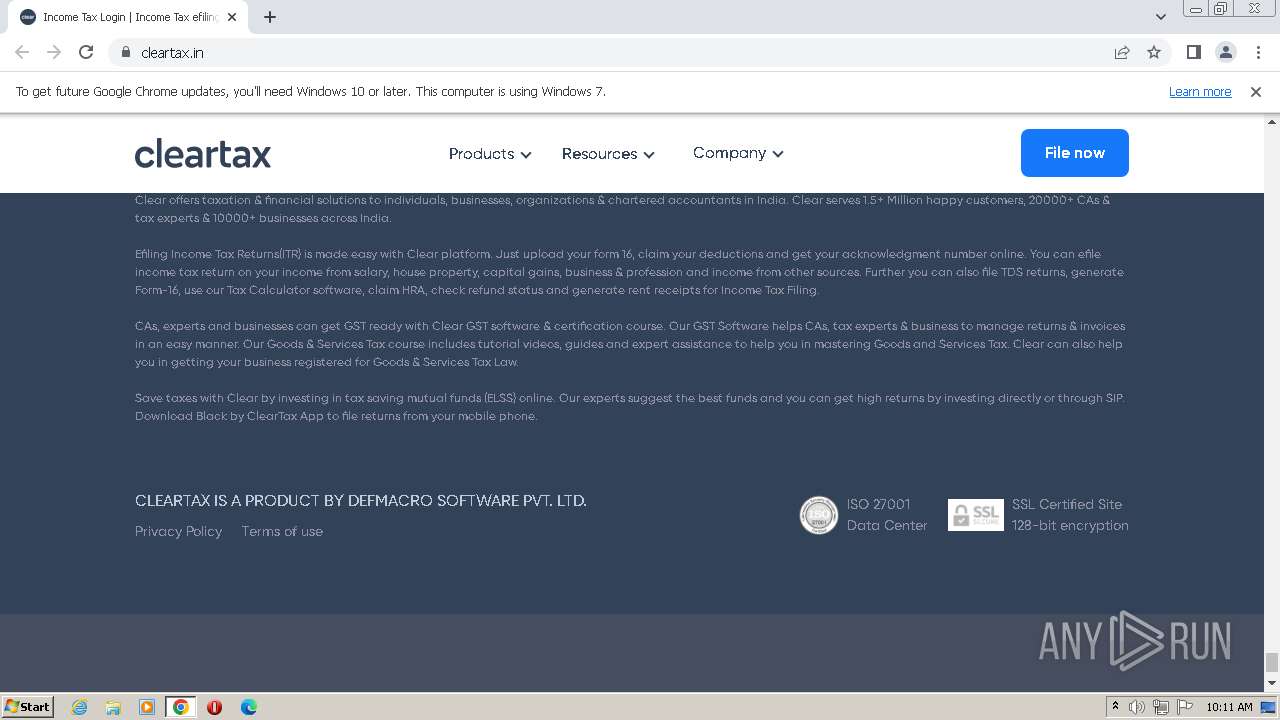Click the site lock icon
The height and width of the screenshot is (720, 1280).
pyautogui.click(x=126, y=52)
